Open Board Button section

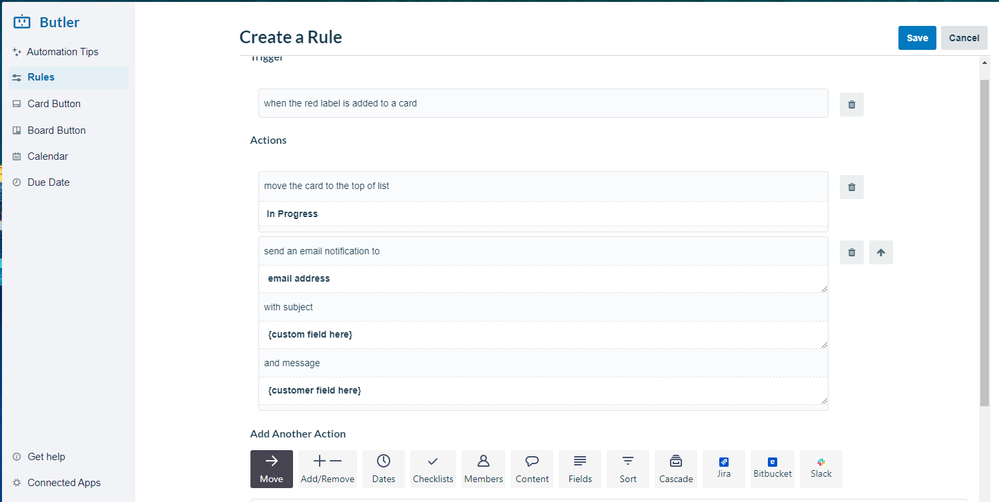56,130
